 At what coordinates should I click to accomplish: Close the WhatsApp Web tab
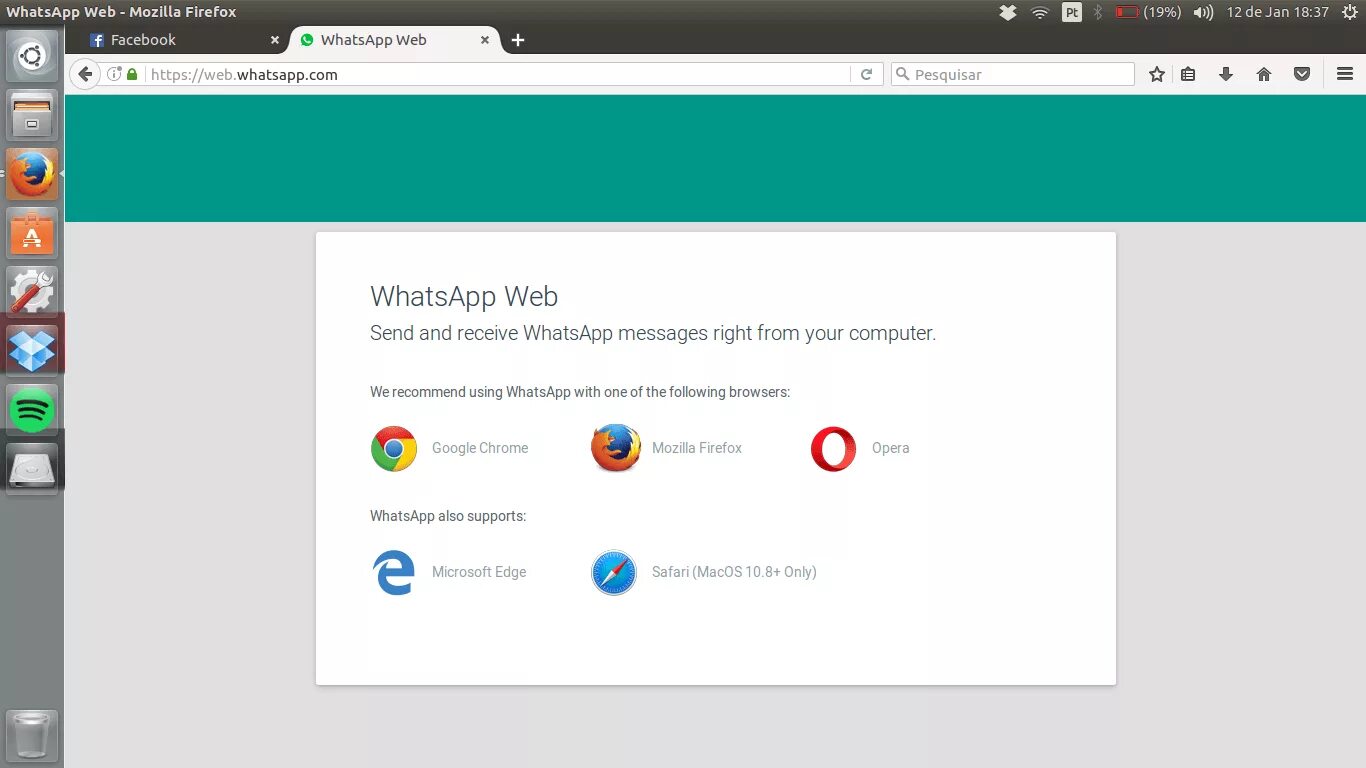point(485,40)
